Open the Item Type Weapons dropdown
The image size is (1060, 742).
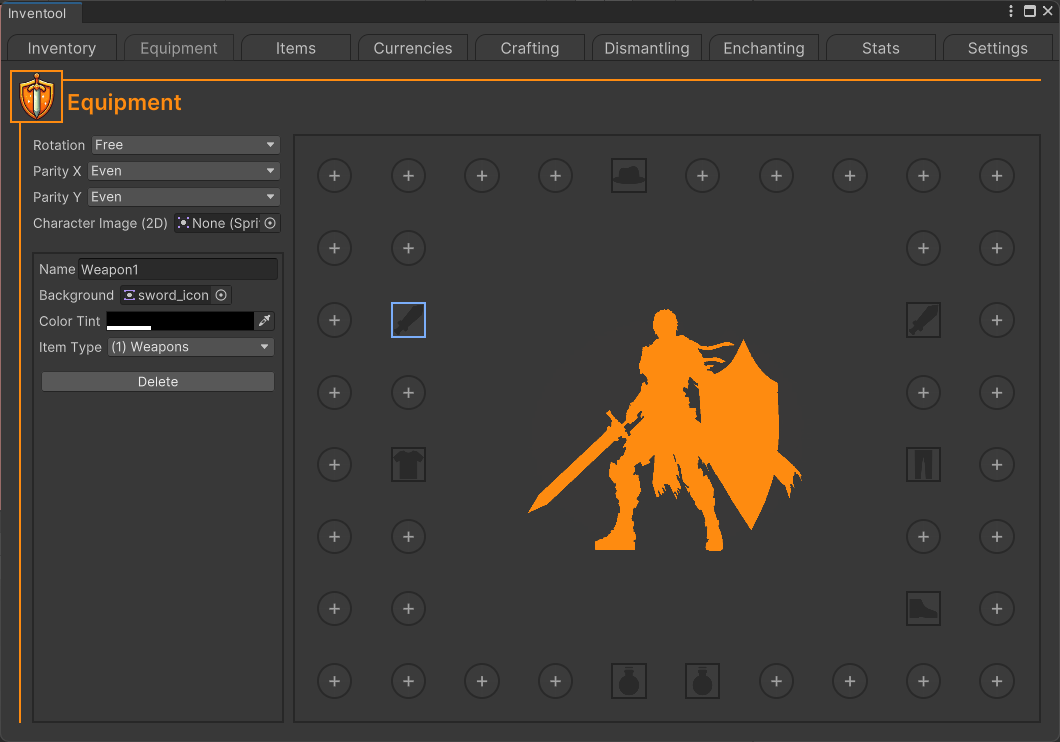pos(190,347)
